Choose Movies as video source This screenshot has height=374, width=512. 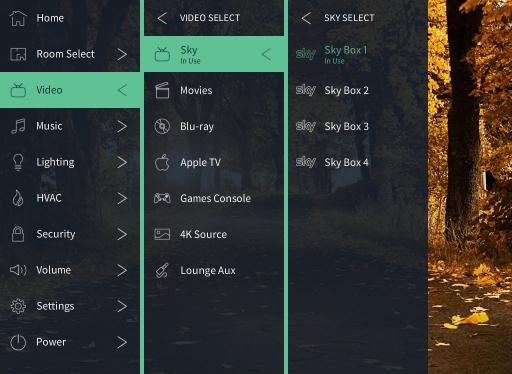(214, 90)
